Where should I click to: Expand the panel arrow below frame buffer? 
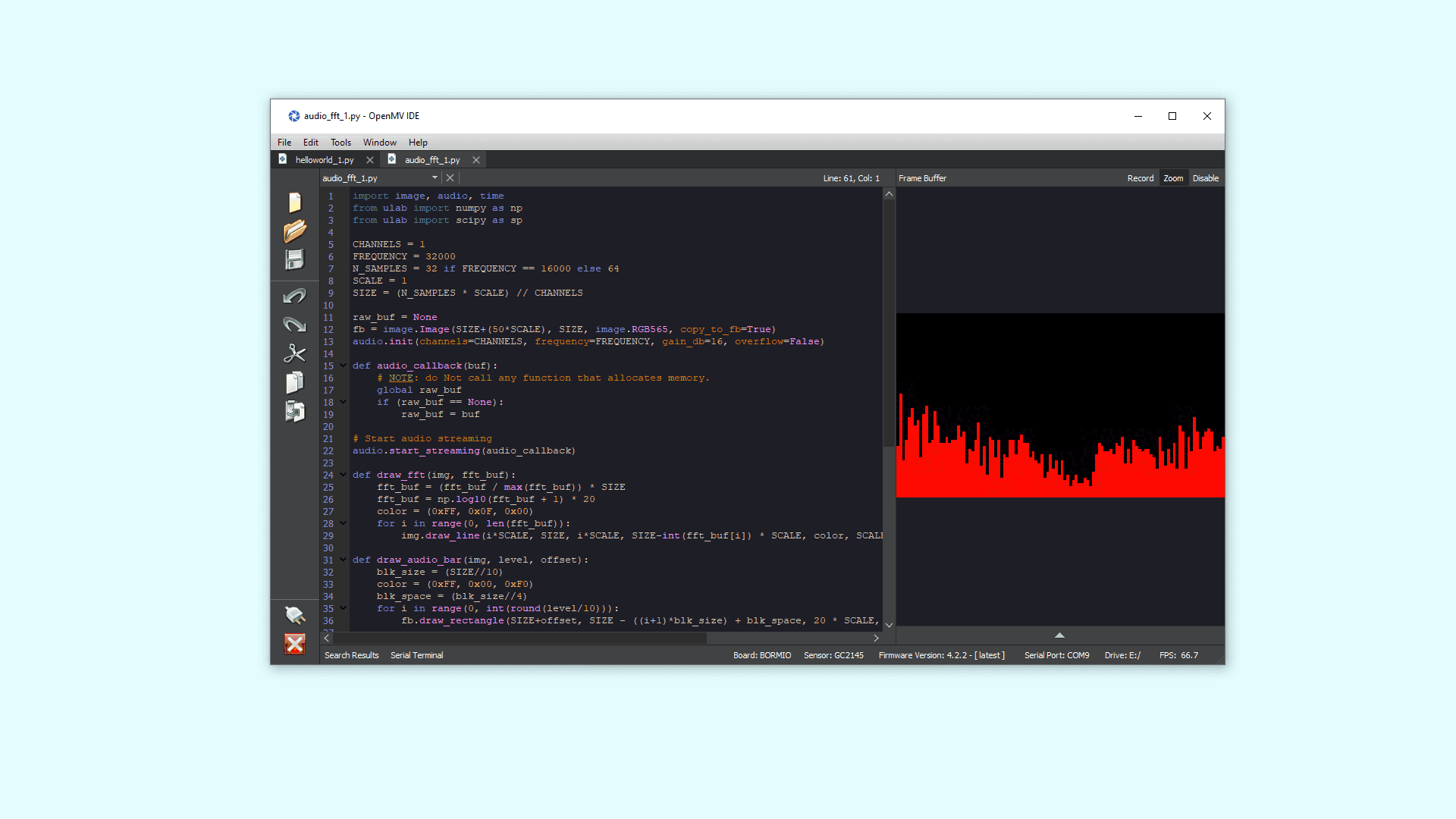(1059, 635)
